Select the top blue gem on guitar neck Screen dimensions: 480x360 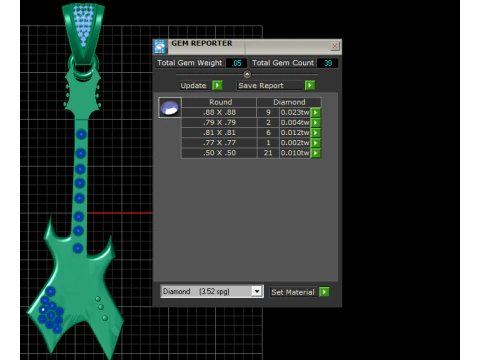point(81,134)
